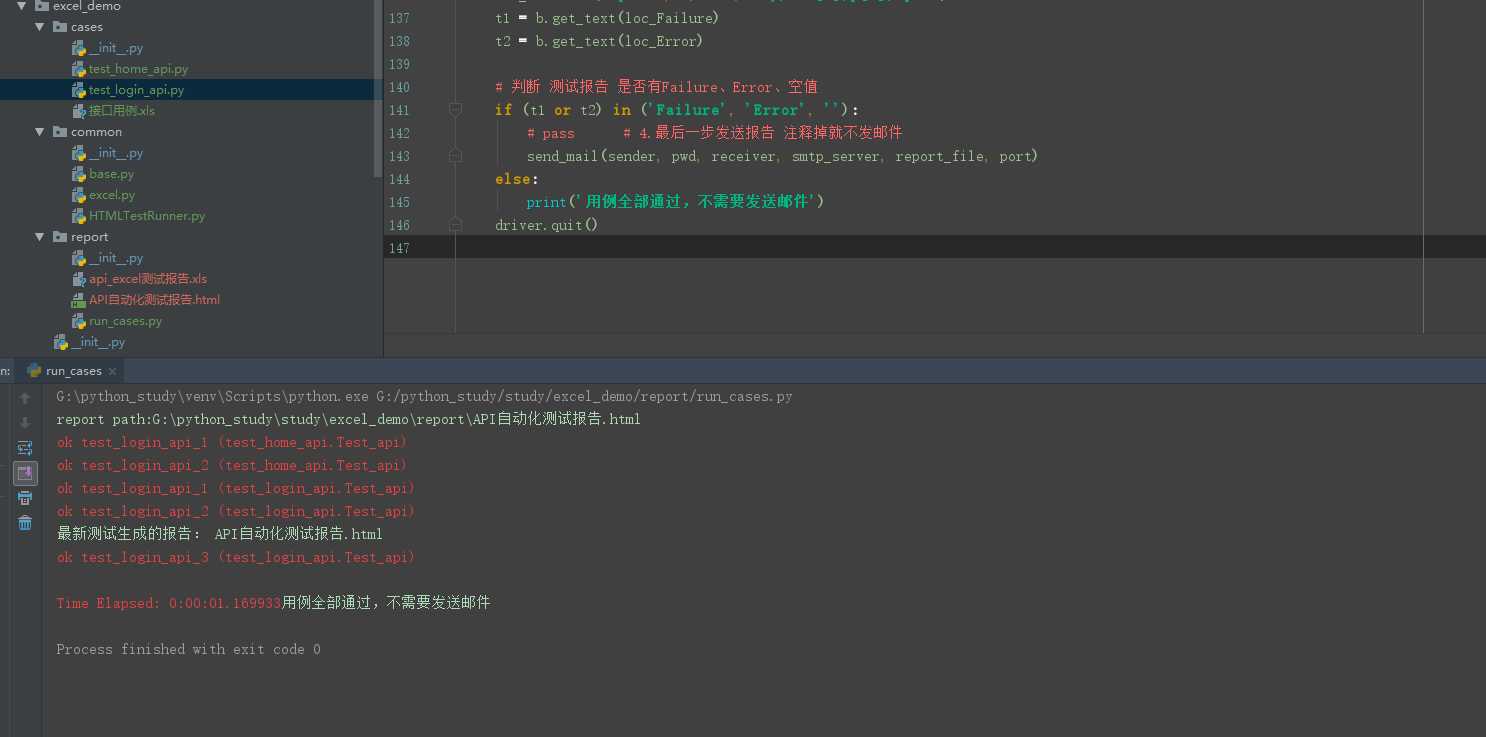Click 'ok test_login_api_3 (test_login_api.Test_api)' output

(x=236, y=557)
